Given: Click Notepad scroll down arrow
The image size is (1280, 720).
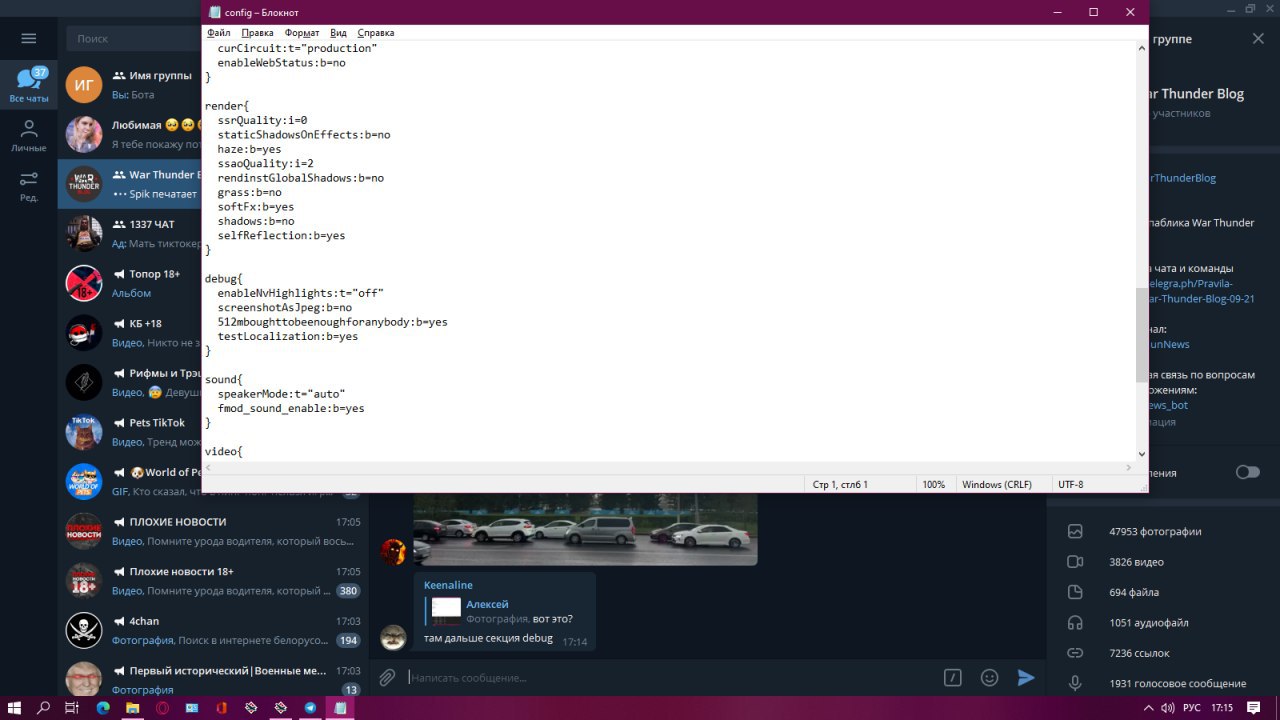Looking at the screenshot, I should 1141,454.
